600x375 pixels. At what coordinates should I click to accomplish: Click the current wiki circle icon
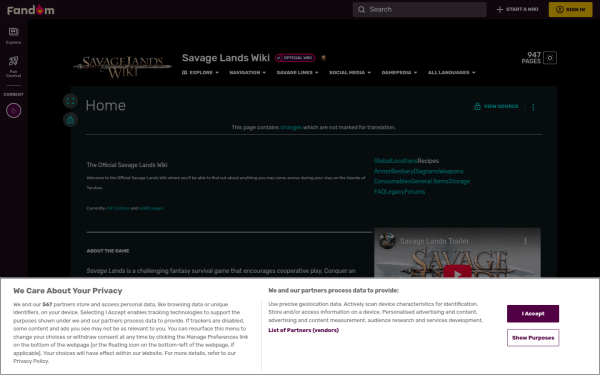tap(13, 111)
